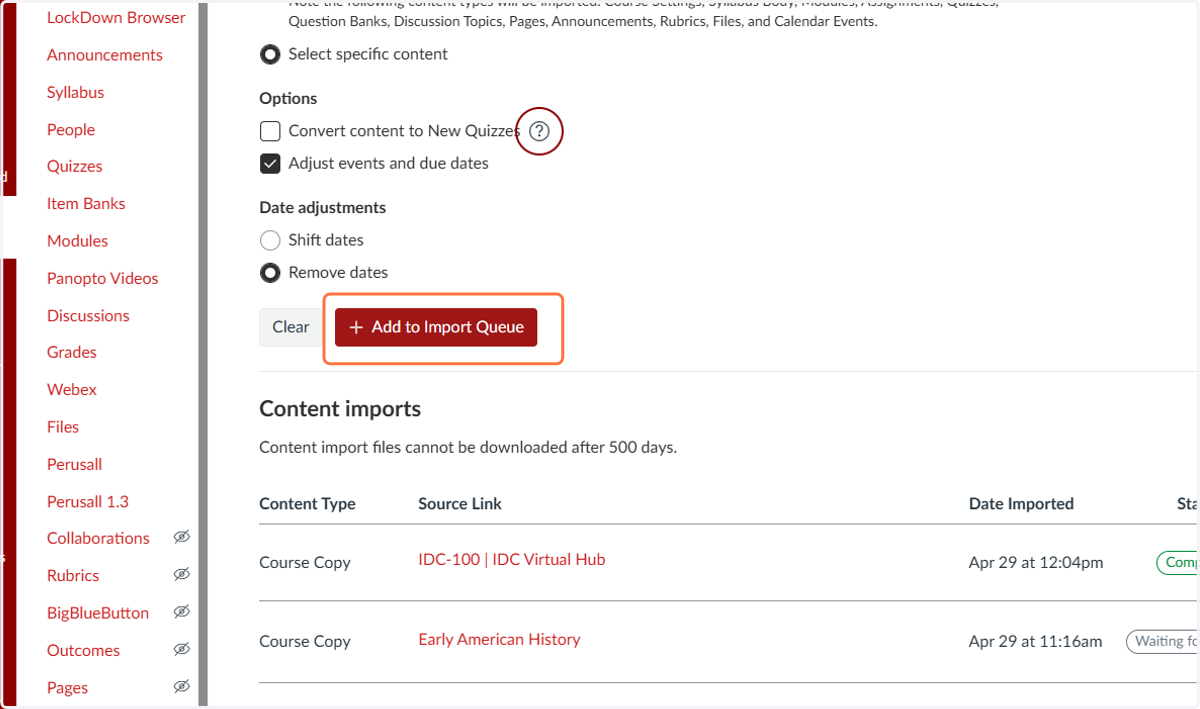Choose the Select specific content radio button
The height and width of the screenshot is (709, 1200).
(x=270, y=54)
